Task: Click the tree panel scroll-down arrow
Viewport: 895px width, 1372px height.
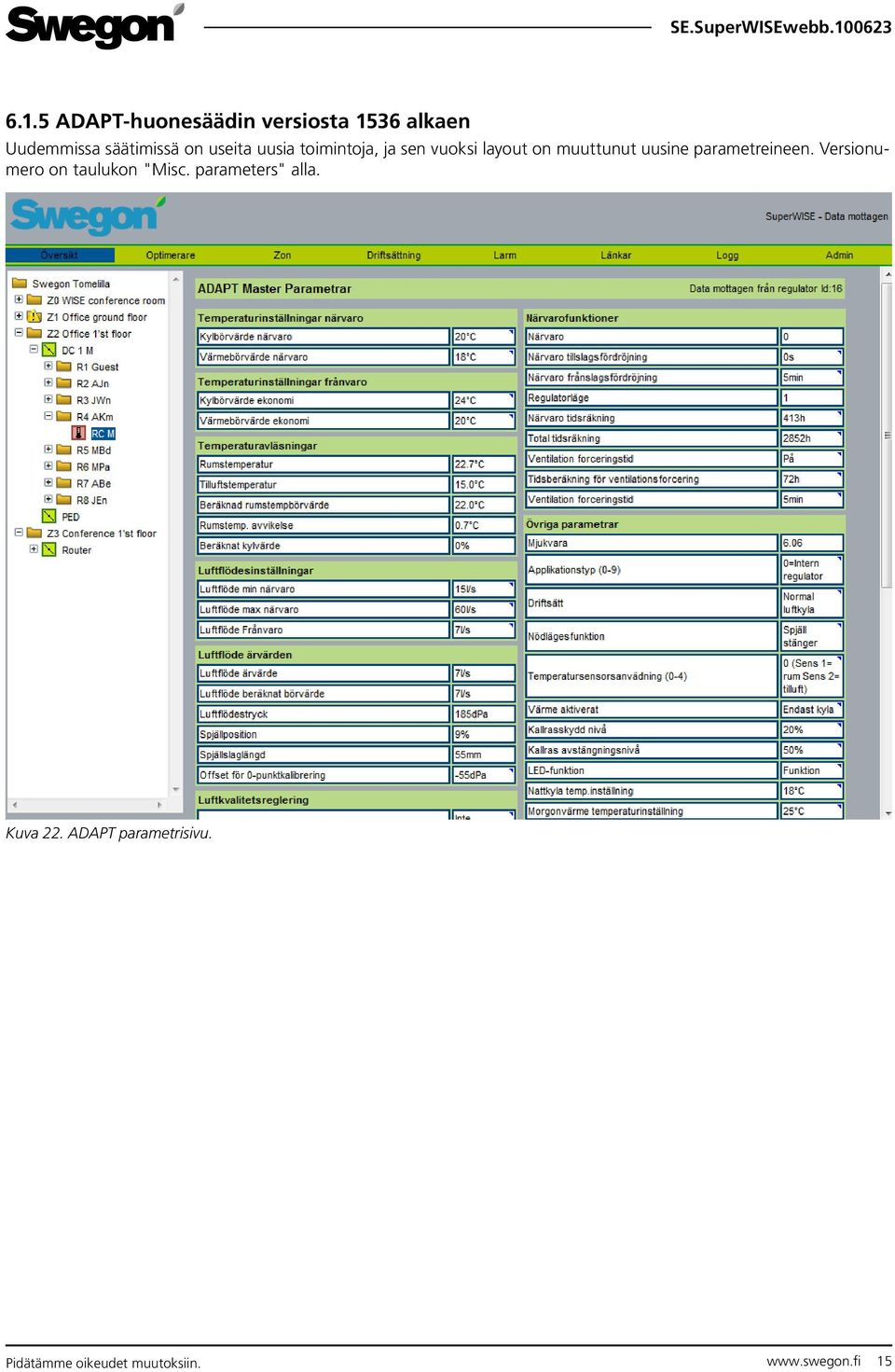Action: pos(176,789)
